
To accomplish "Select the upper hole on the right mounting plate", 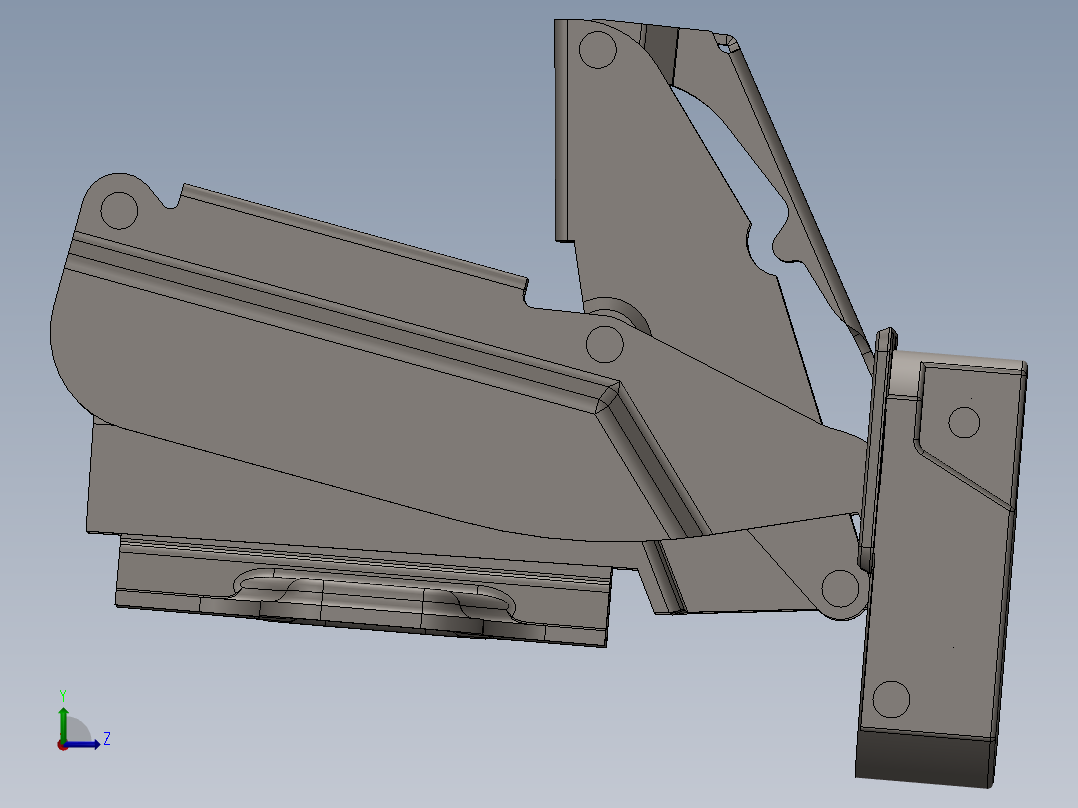I will 964,422.
